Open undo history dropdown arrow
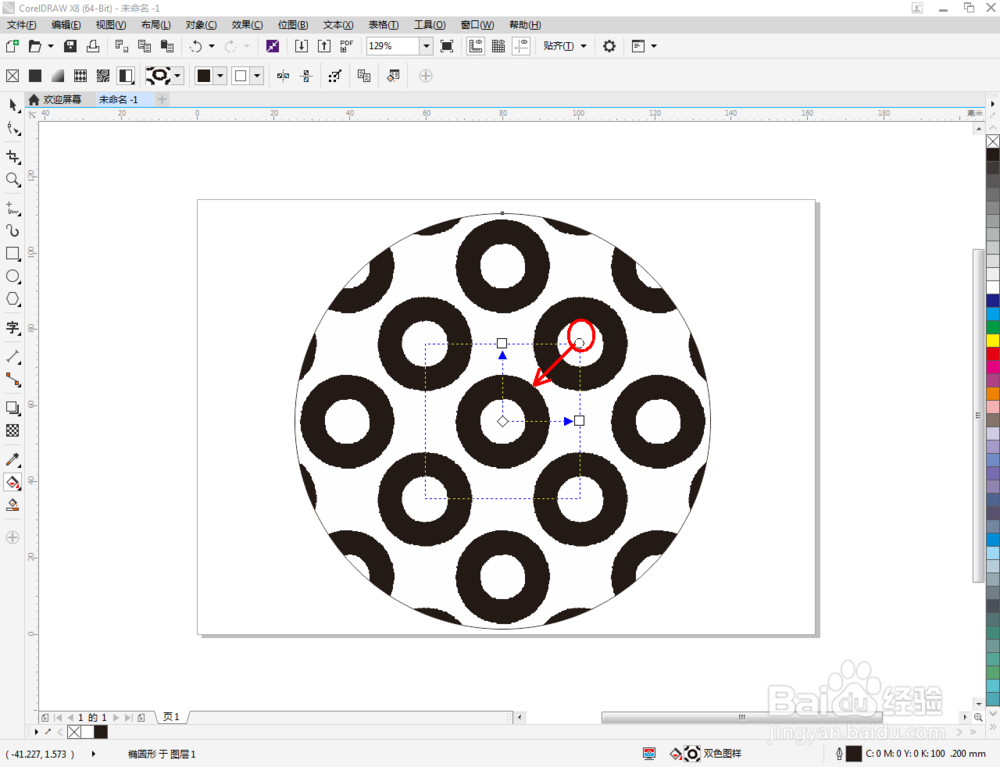 coord(212,46)
